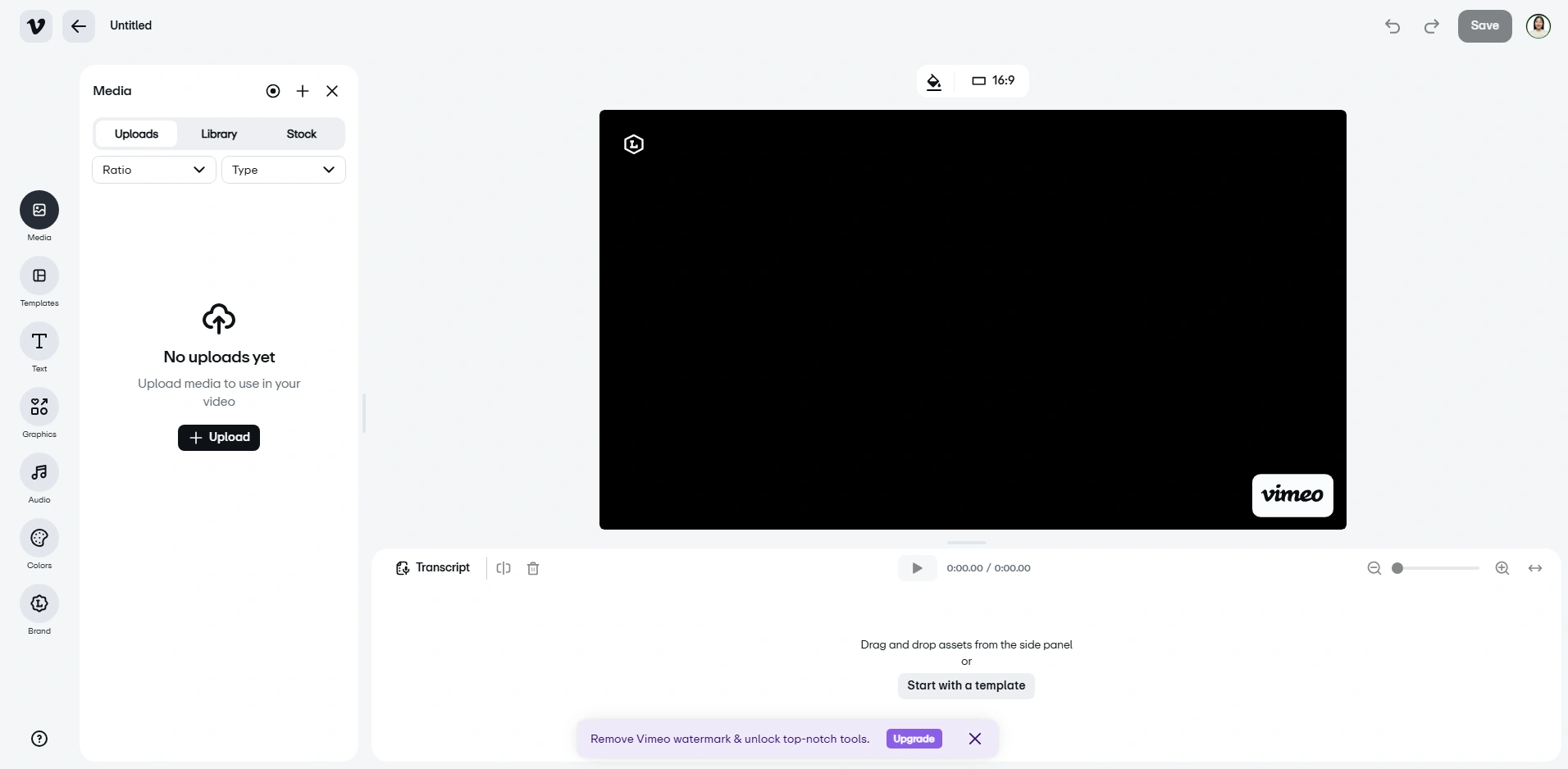Open the 16:9 aspect ratio selector
This screenshot has height=769, width=1568.
click(x=993, y=80)
